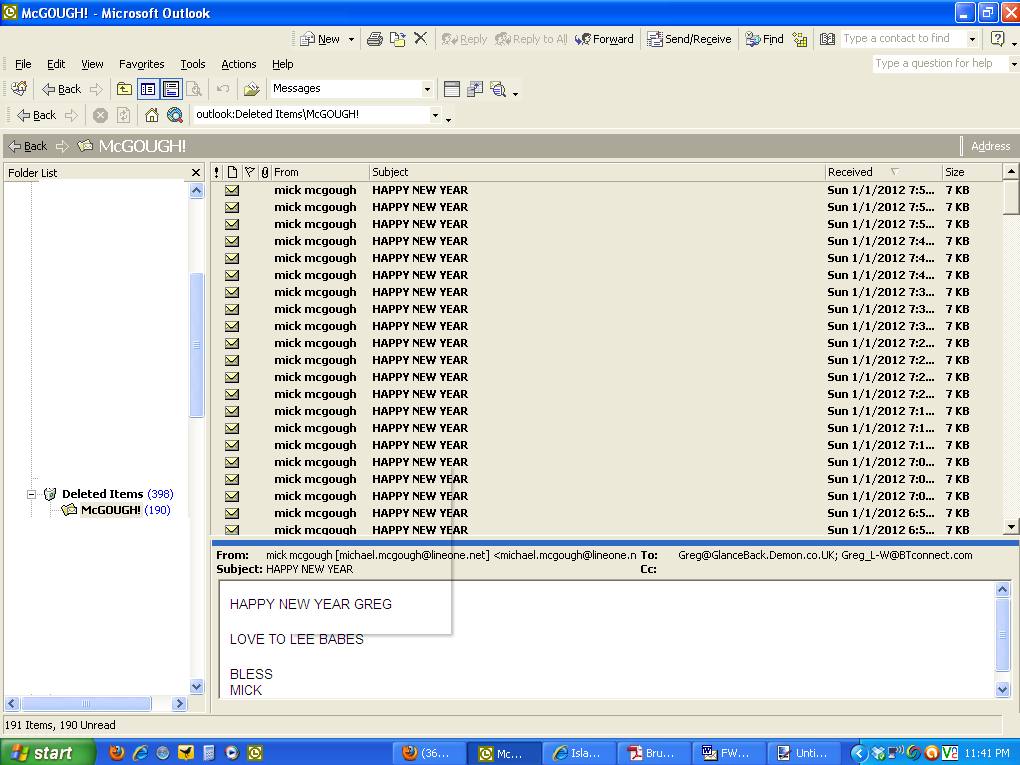Open the Web toolbar options arrow
The height and width of the screenshot is (765, 1020).
pyautogui.click(x=448, y=120)
